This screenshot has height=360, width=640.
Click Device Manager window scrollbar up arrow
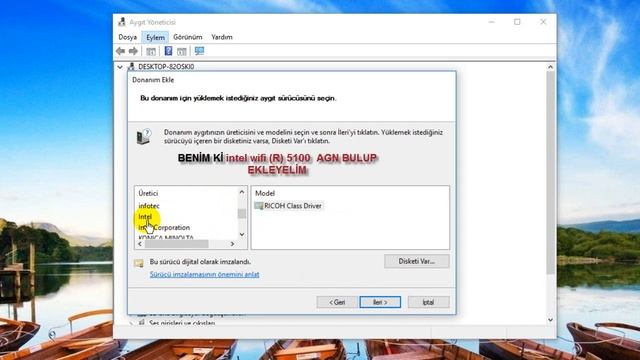click(550, 67)
